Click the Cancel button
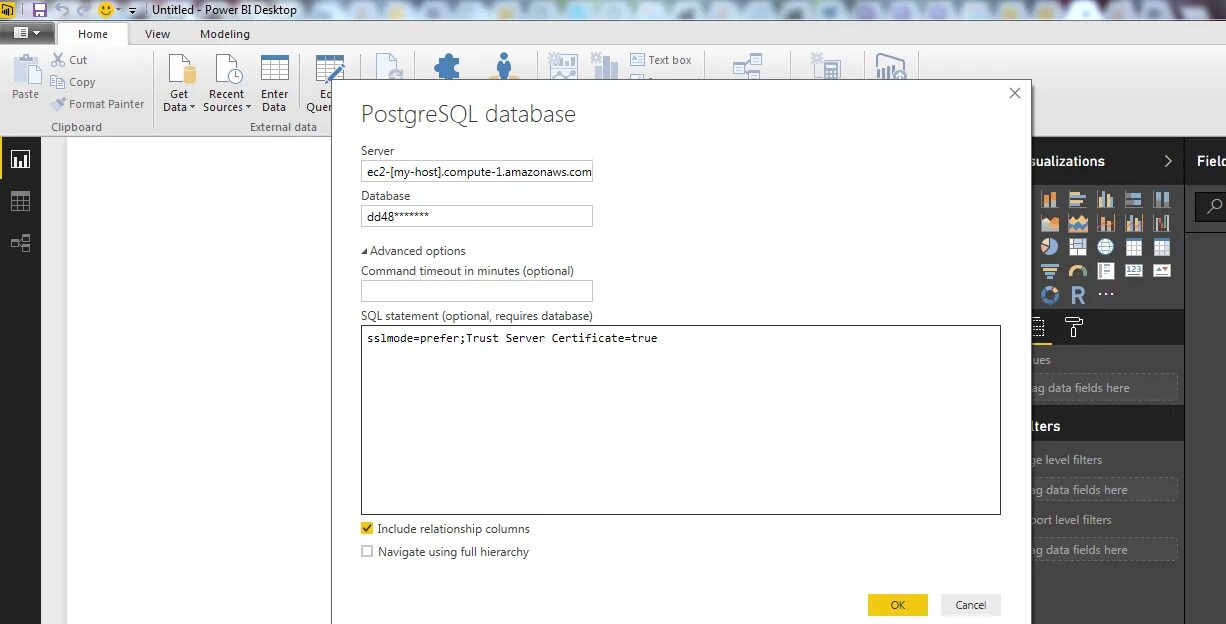The image size is (1226, 624). 971,605
